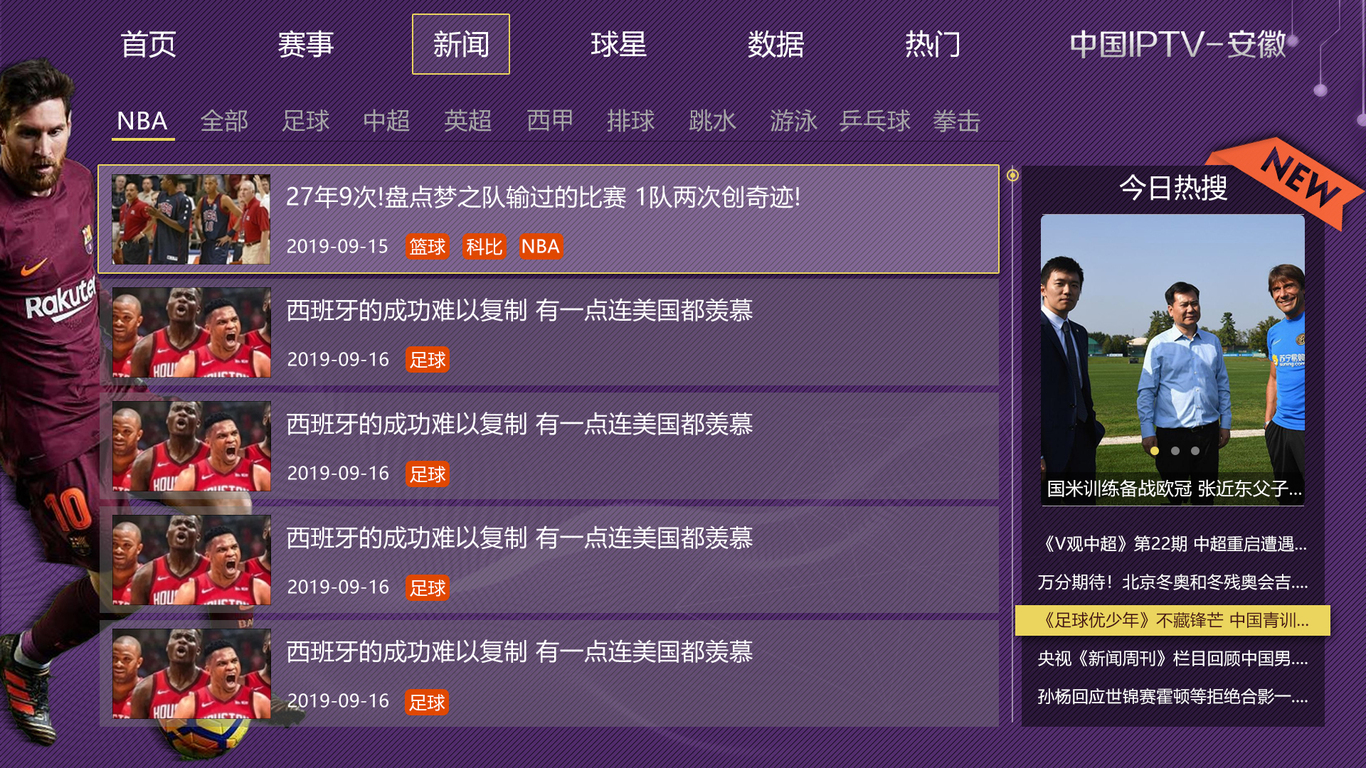Viewport: 1366px width, 768px height.
Task: Filter news by 乒乓球
Action: [x=876, y=121]
